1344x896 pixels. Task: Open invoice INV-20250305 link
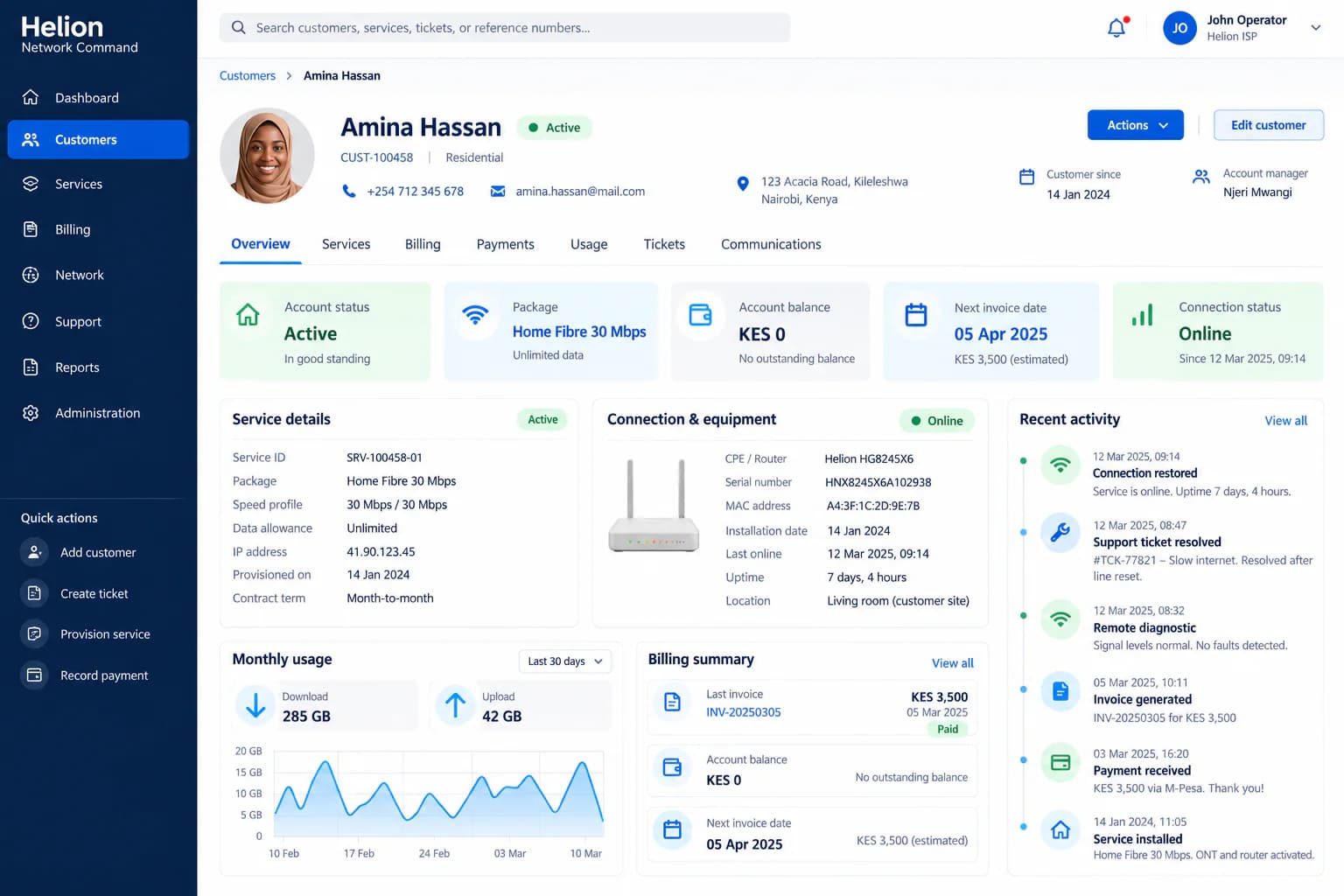coord(744,712)
